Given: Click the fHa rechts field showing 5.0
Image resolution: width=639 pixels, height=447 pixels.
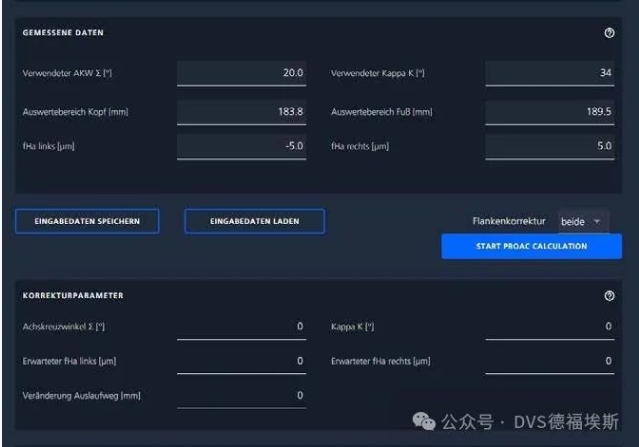Looking at the screenshot, I should tap(548, 147).
